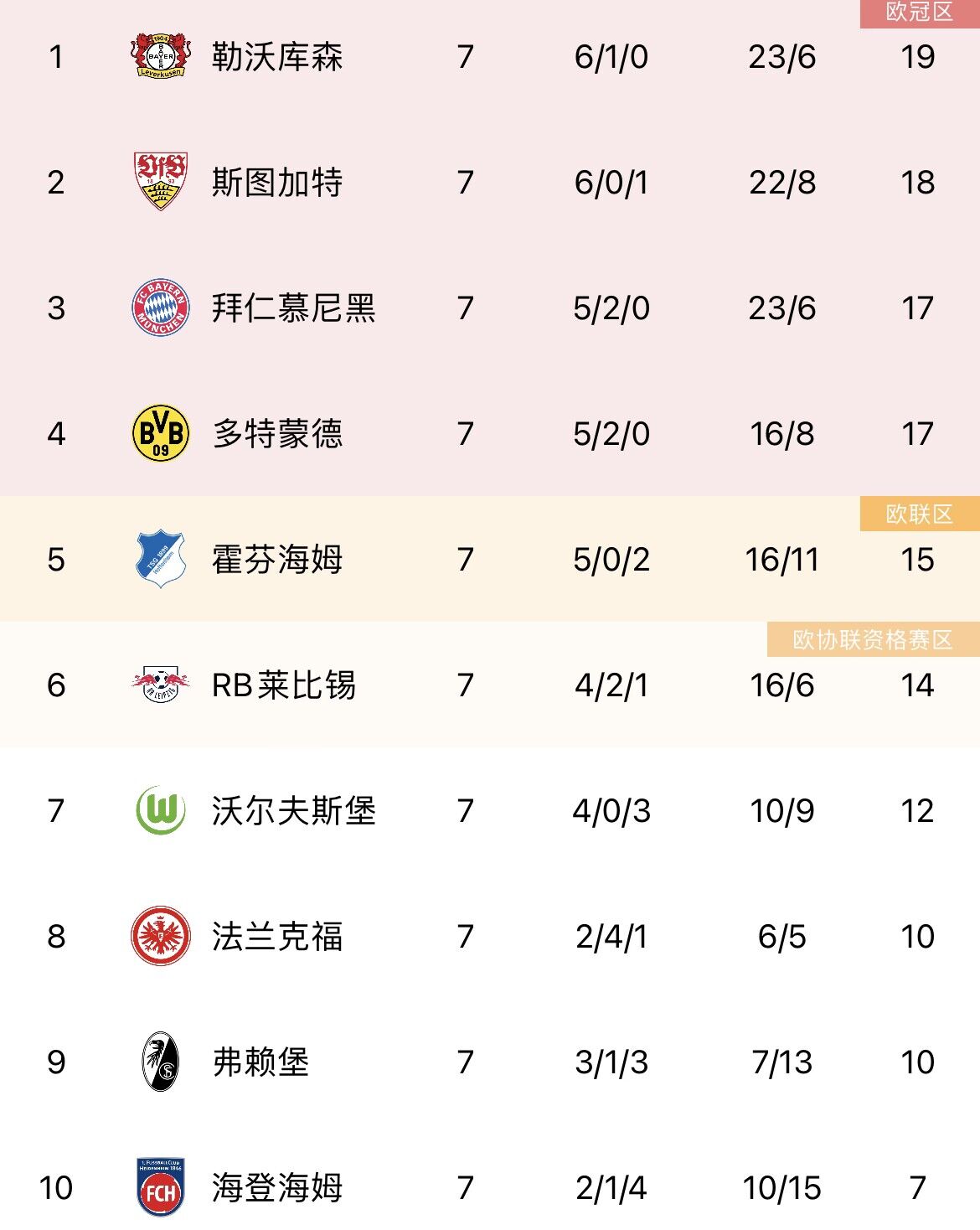
Task: Open the Hoffenheim team crest
Action: click(161, 559)
